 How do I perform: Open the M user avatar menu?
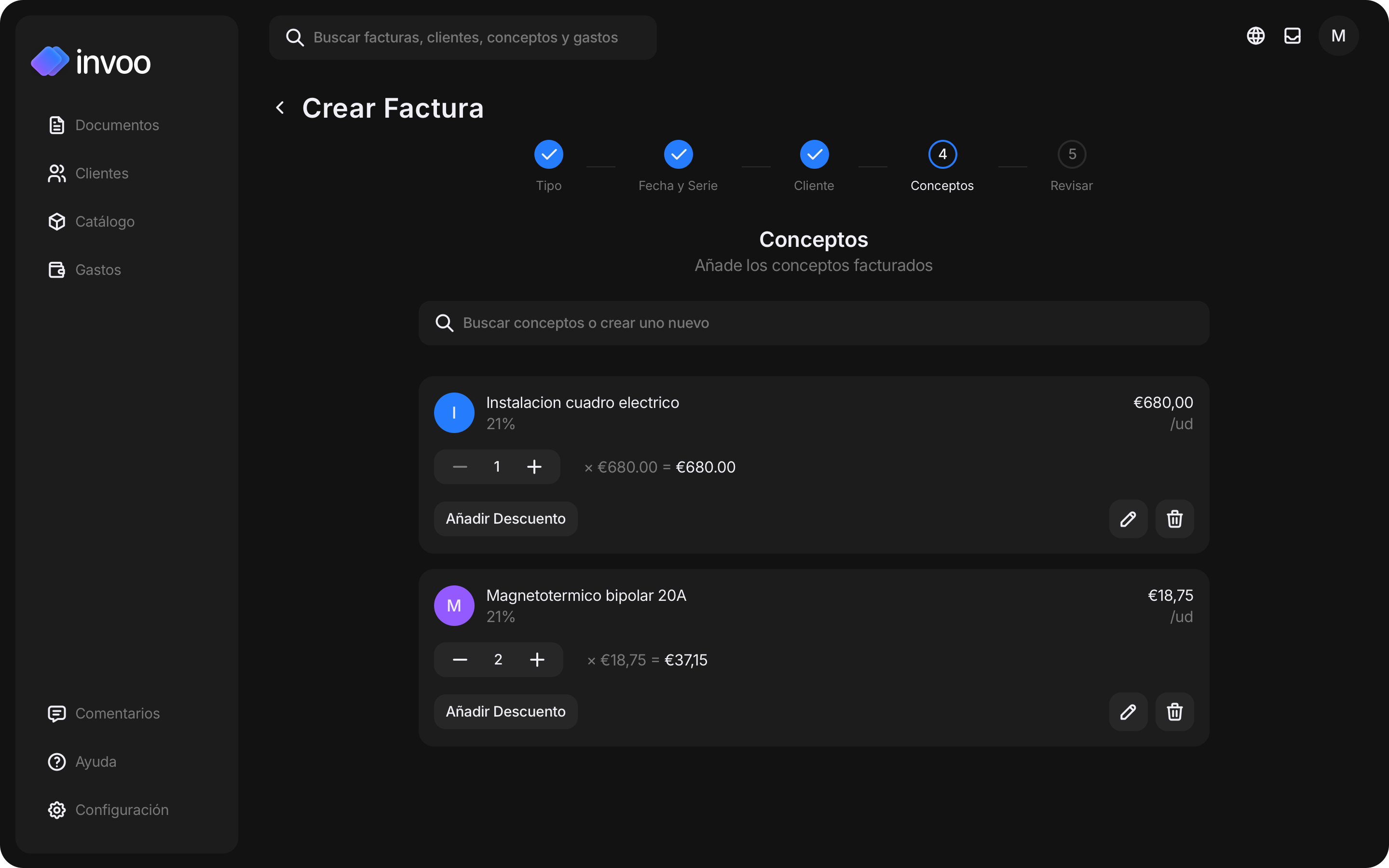(x=1338, y=36)
